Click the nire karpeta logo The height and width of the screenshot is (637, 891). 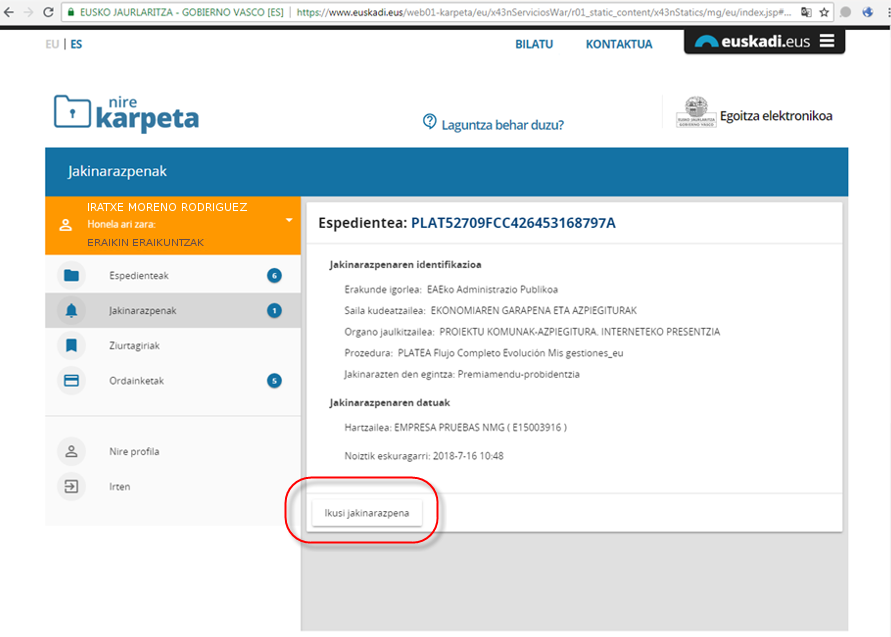[126, 114]
